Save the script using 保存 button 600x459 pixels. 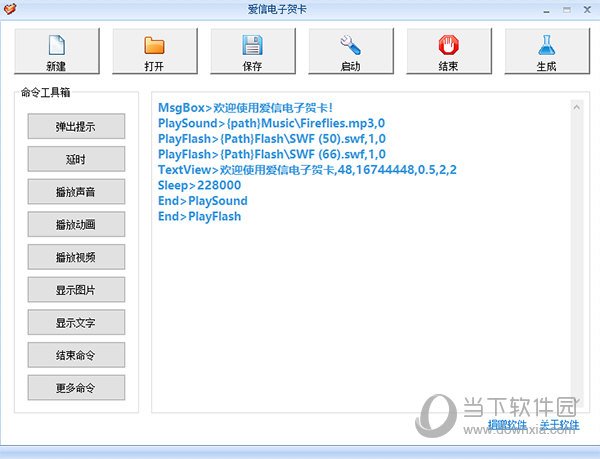252,53
